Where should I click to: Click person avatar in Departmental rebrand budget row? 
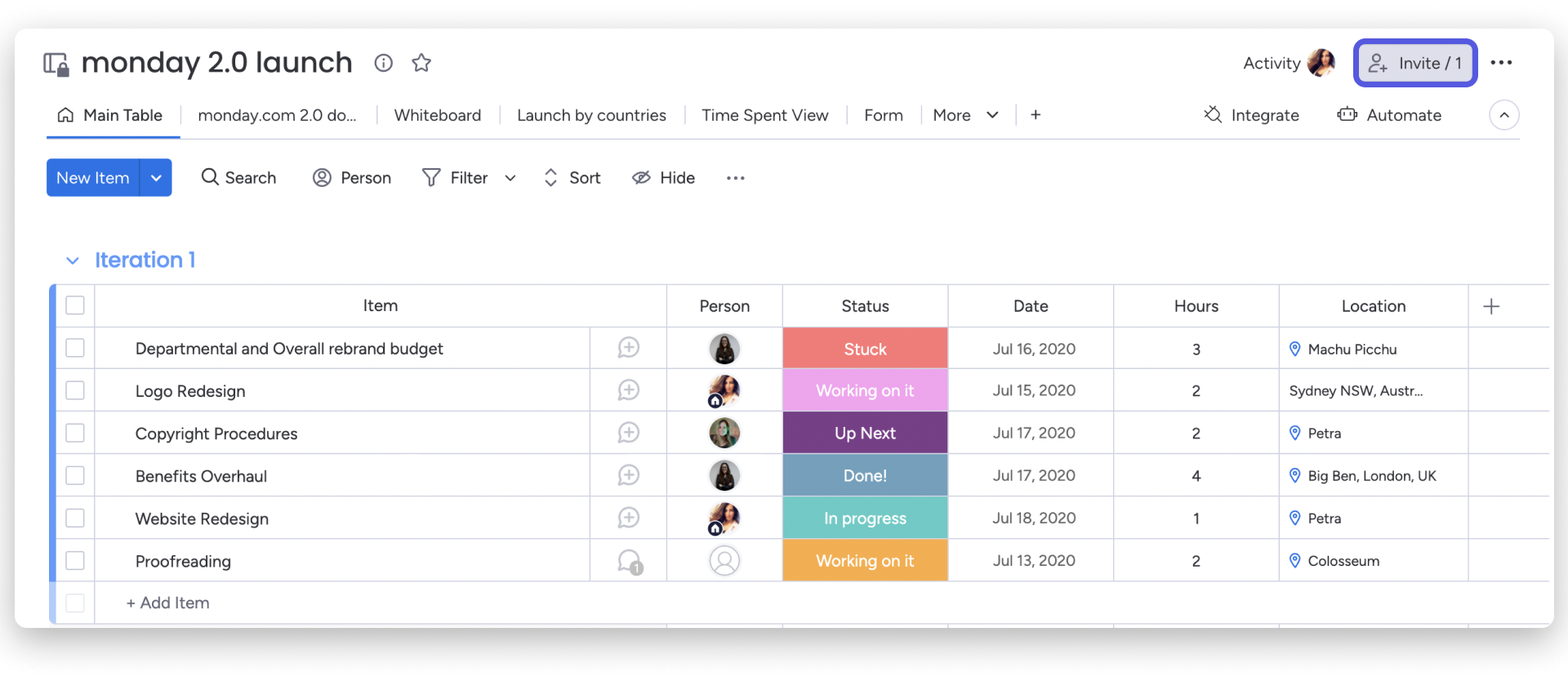pyautogui.click(x=724, y=349)
